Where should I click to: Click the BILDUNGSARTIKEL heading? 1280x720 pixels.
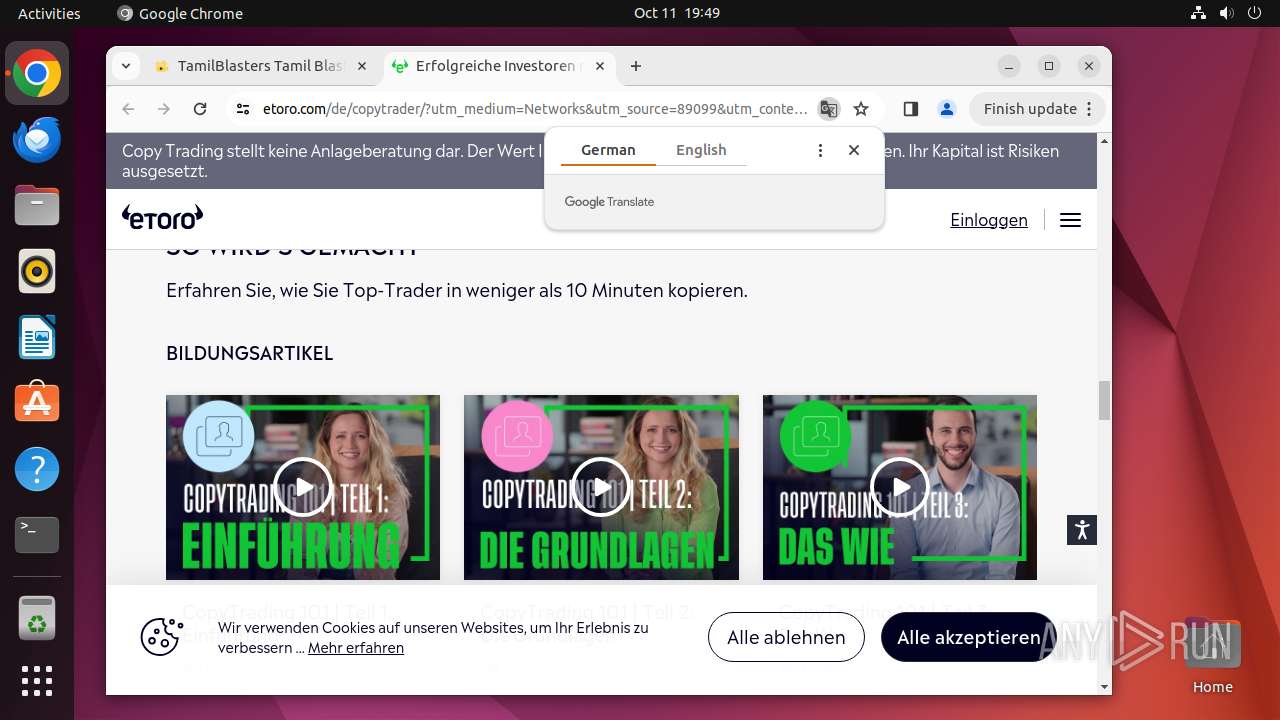(250, 353)
